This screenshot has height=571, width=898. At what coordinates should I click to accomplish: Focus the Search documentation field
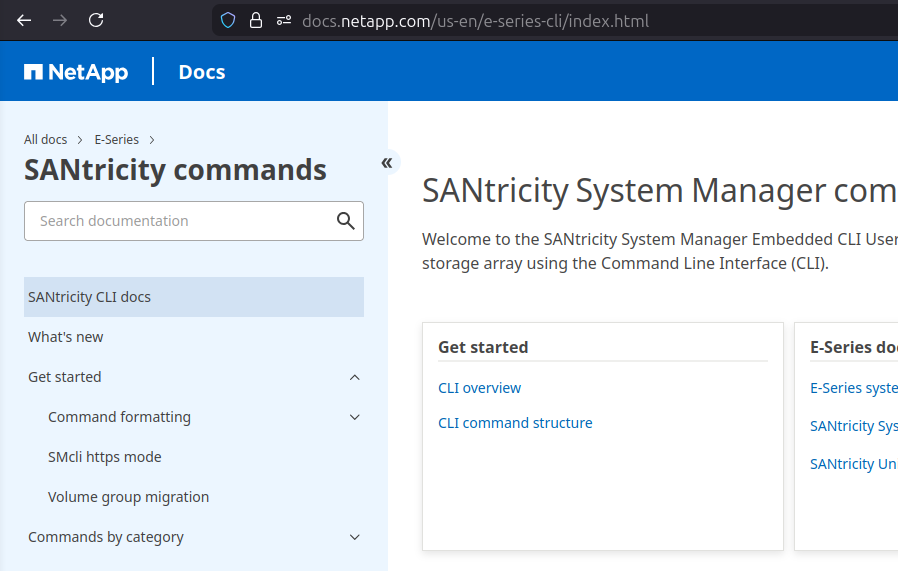(x=194, y=221)
